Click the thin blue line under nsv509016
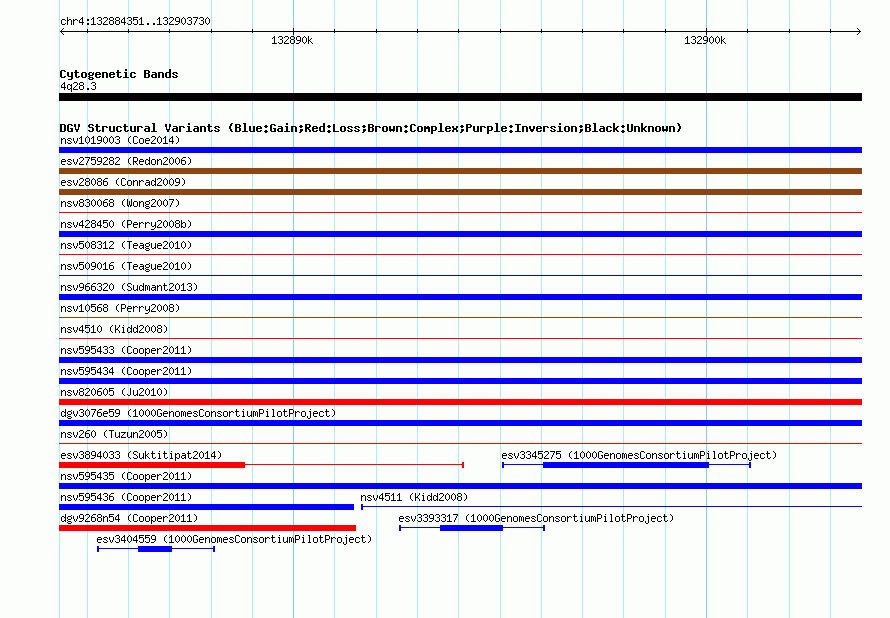 (x=460, y=276)
